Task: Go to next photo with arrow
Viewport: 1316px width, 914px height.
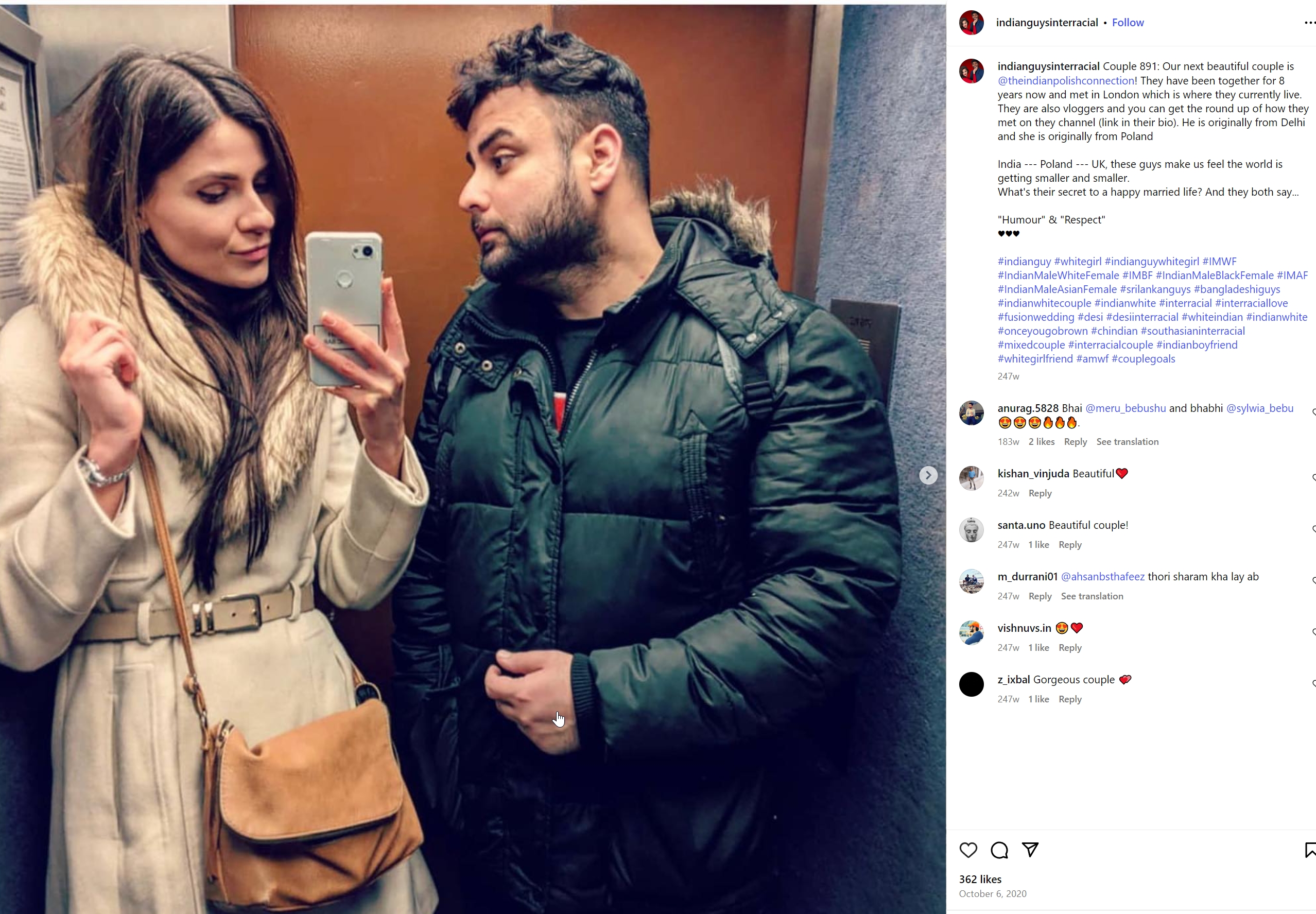Action: coord(928,475)
